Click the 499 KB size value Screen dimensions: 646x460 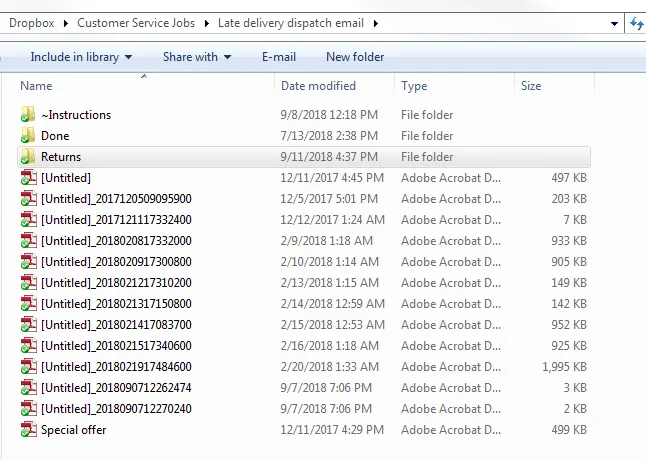569,430
